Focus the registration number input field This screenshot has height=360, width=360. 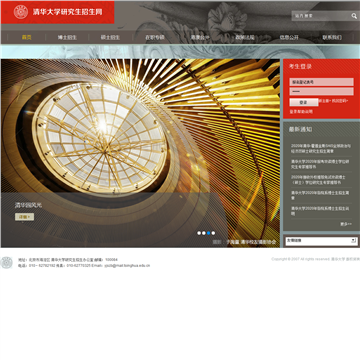coord(321,82)
